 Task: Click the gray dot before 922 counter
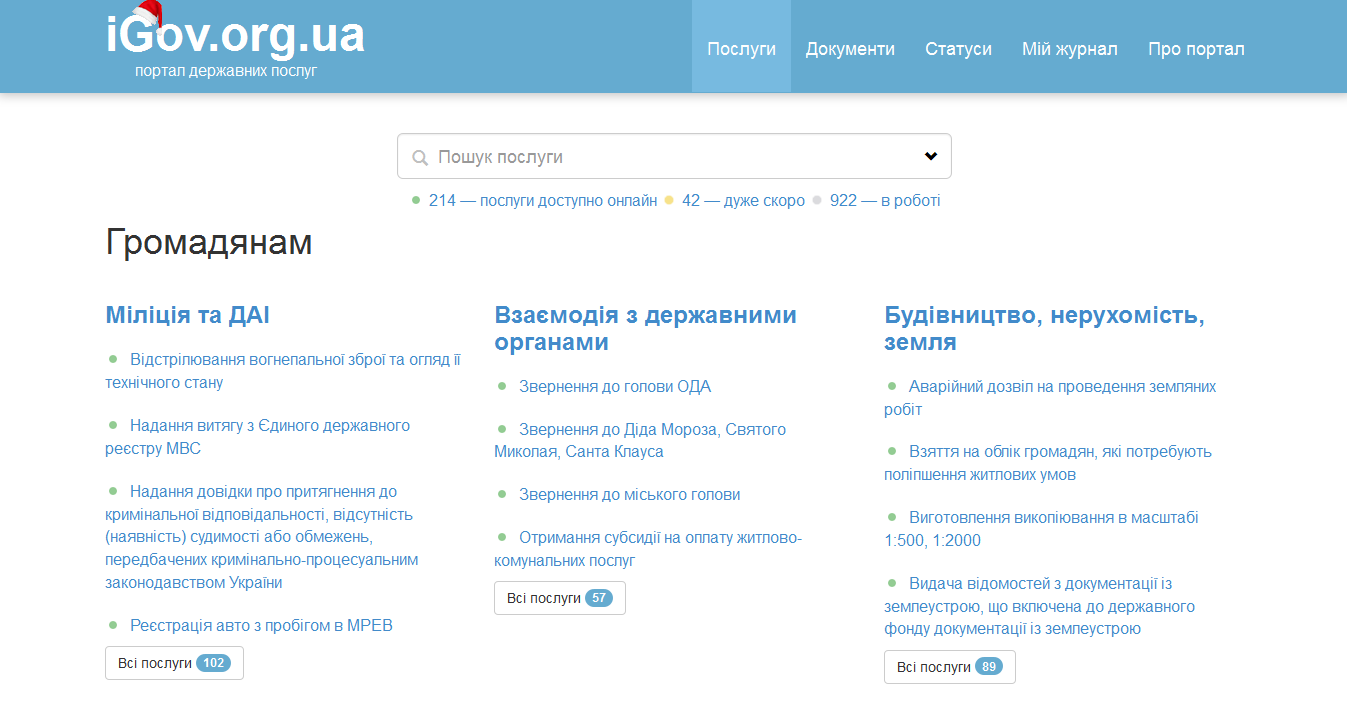(x=816, y=200)
